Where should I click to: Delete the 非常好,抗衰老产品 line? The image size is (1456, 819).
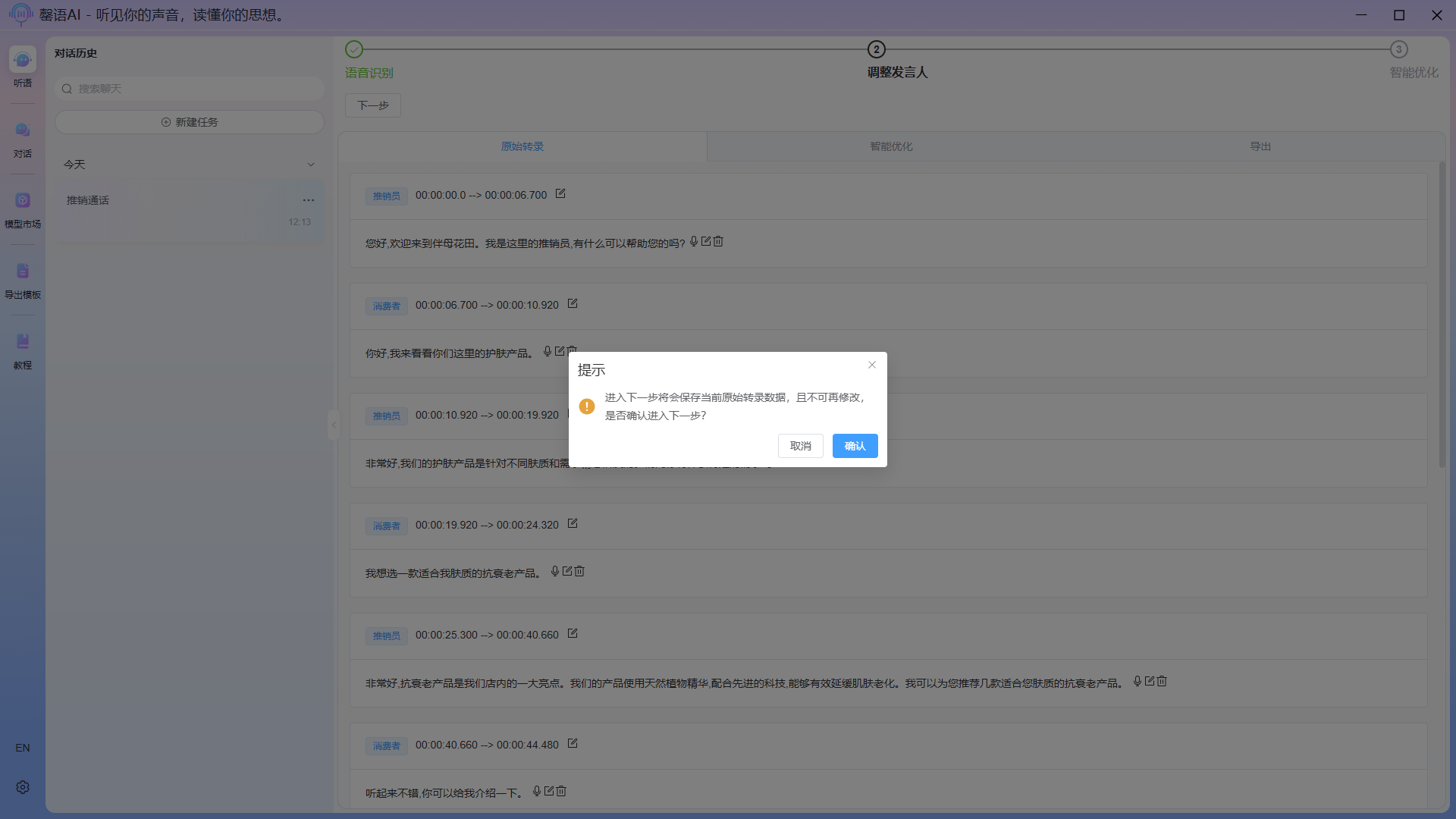click(1162, 681)
